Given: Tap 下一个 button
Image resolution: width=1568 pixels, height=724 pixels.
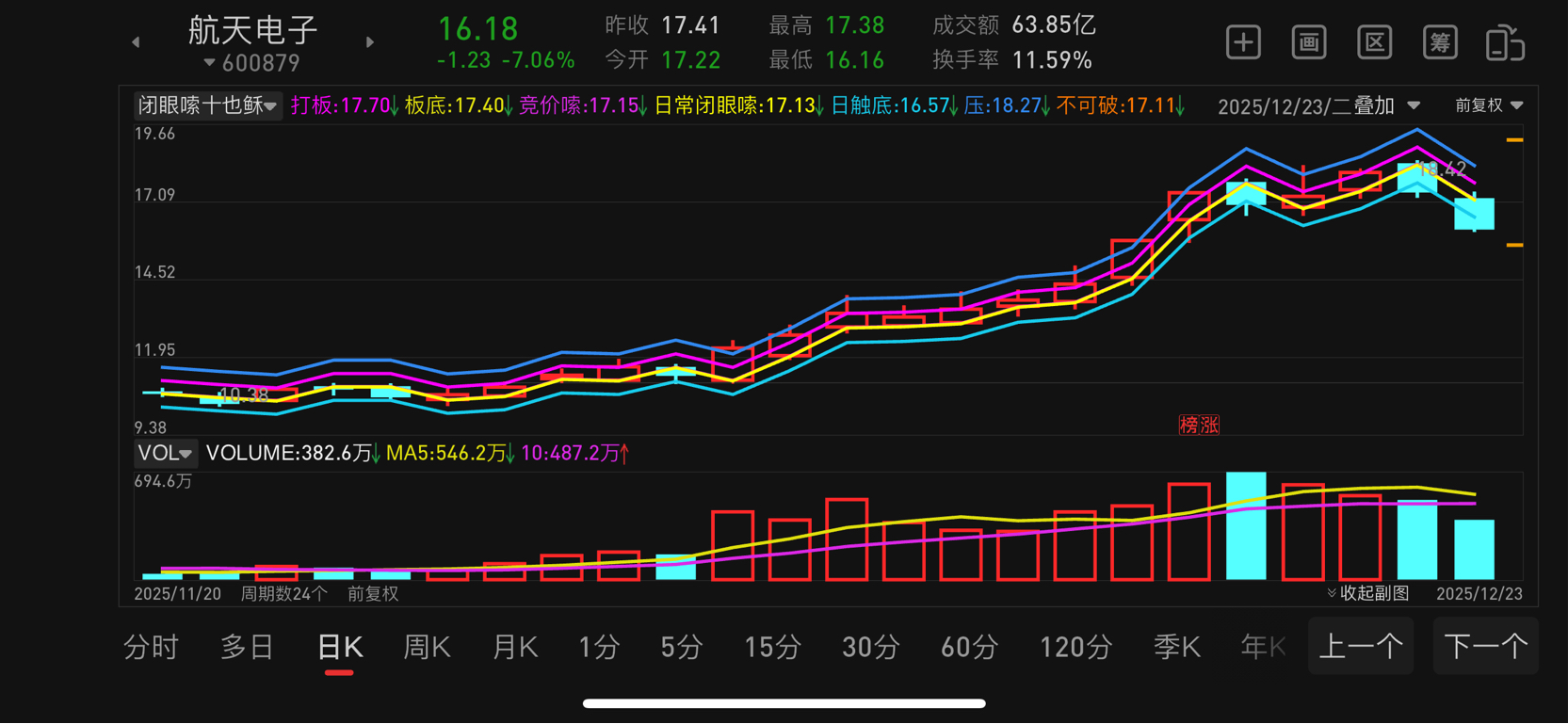Looking at the screenshot, I should 1485,647.
